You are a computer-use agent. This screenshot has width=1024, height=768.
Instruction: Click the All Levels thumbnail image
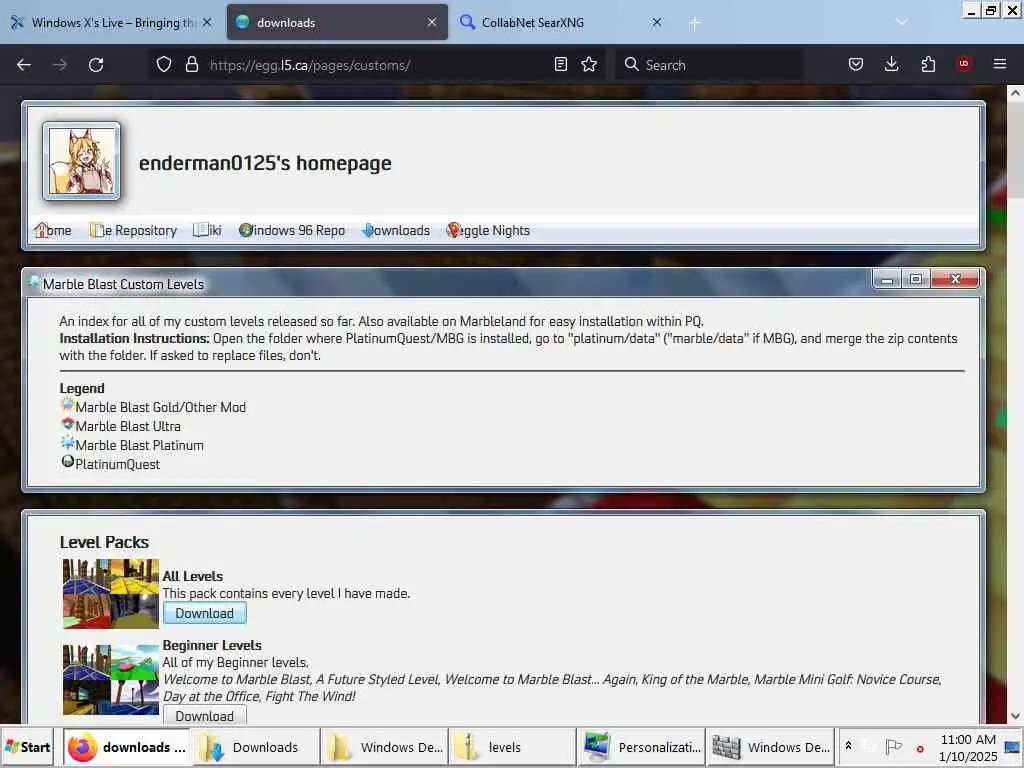pos(110,594)
